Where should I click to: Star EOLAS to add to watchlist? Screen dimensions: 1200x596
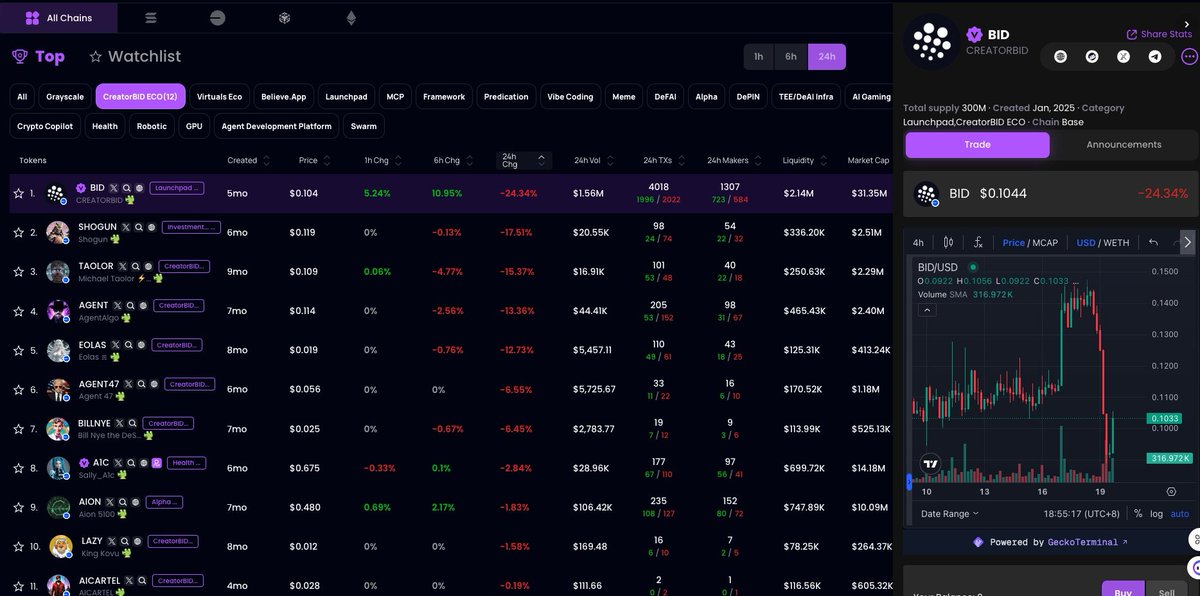[x=18, y=351]
